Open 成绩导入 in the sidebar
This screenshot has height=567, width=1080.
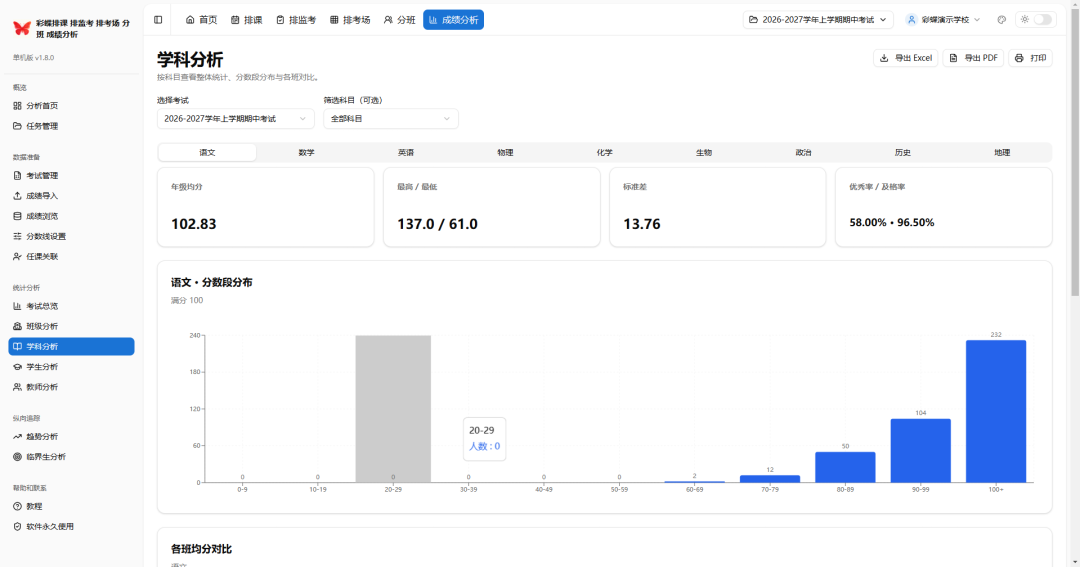coord(42,196)
